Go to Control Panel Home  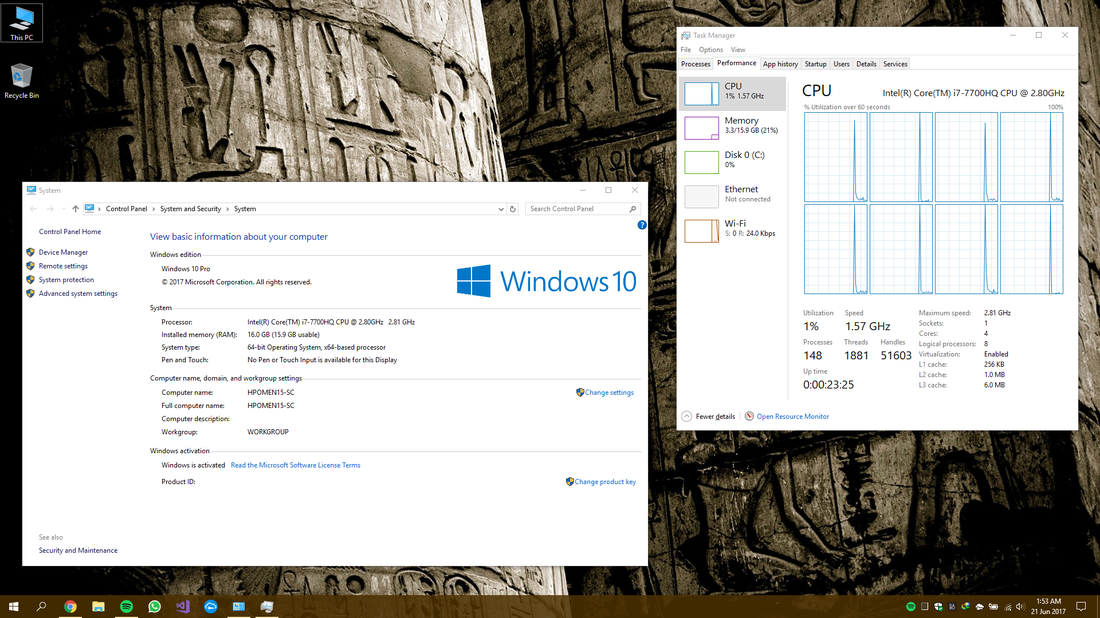(69, 231)
